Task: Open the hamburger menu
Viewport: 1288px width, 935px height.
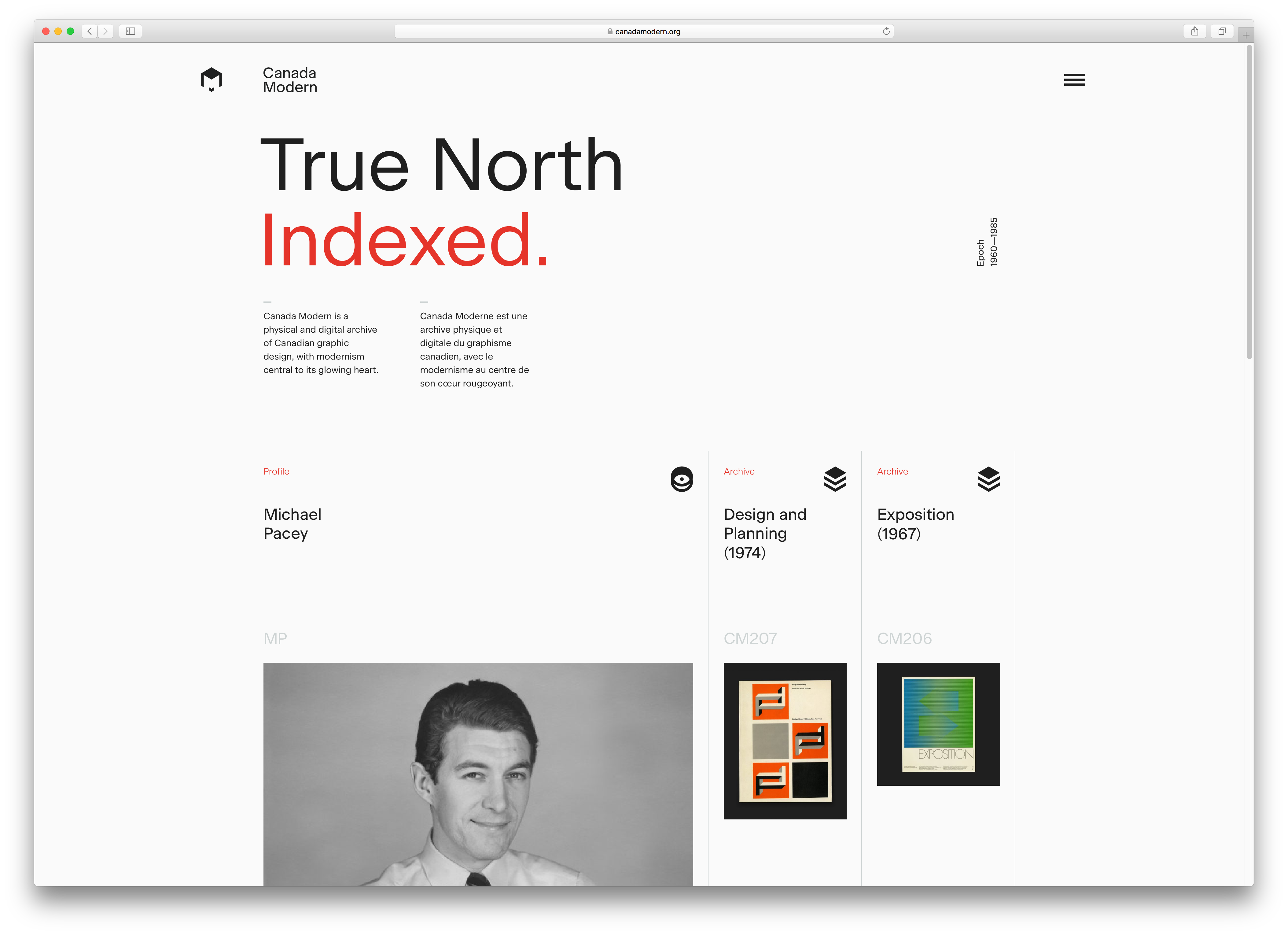Action: click(1074, 80)
